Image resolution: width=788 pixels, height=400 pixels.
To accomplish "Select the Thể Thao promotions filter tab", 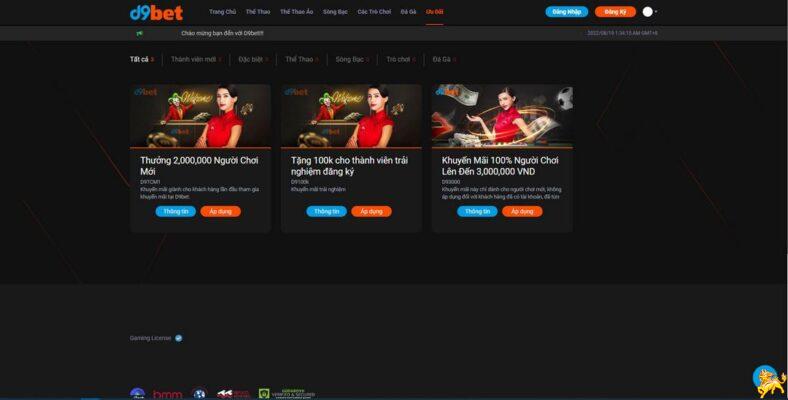I will (x=302, y=59).
